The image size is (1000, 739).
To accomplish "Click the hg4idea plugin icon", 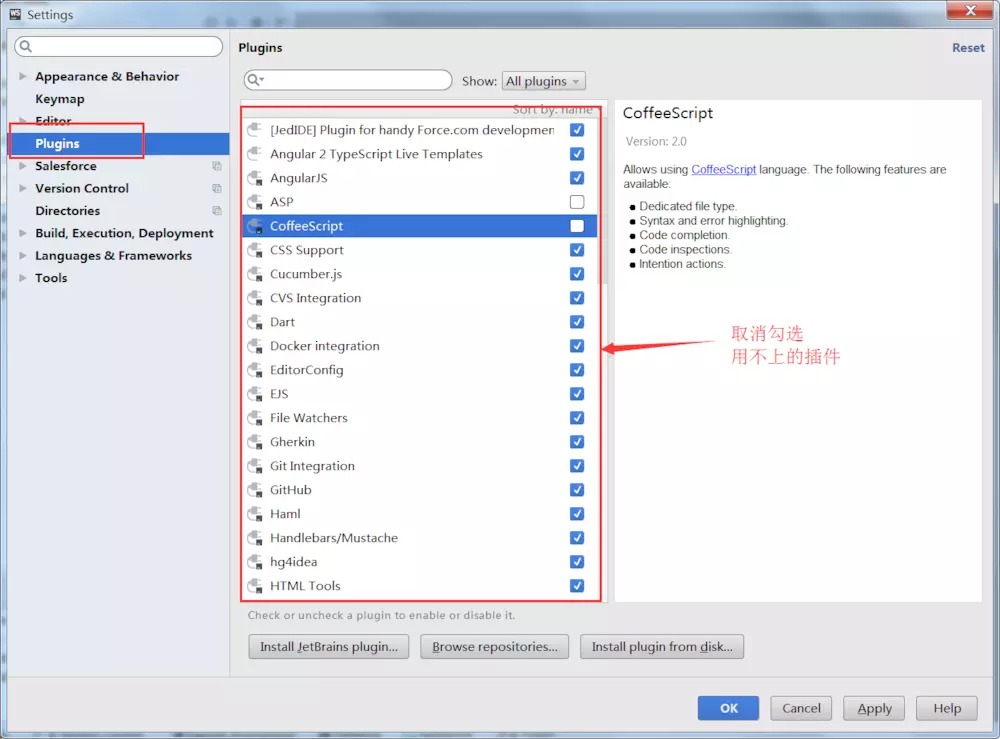I will click(255, 562).
